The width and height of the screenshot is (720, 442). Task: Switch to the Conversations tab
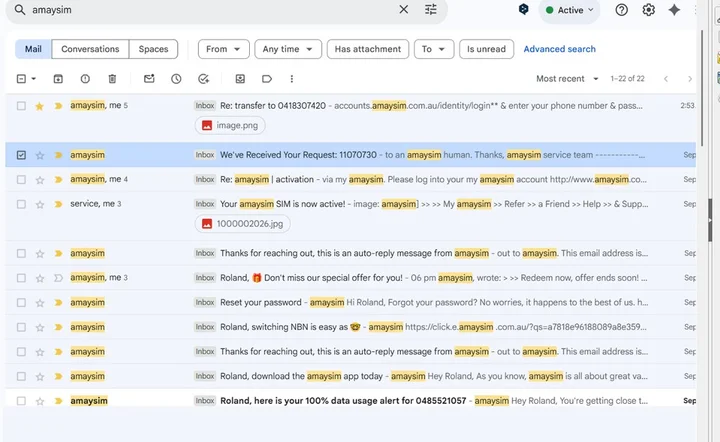[x=90, y=49]
